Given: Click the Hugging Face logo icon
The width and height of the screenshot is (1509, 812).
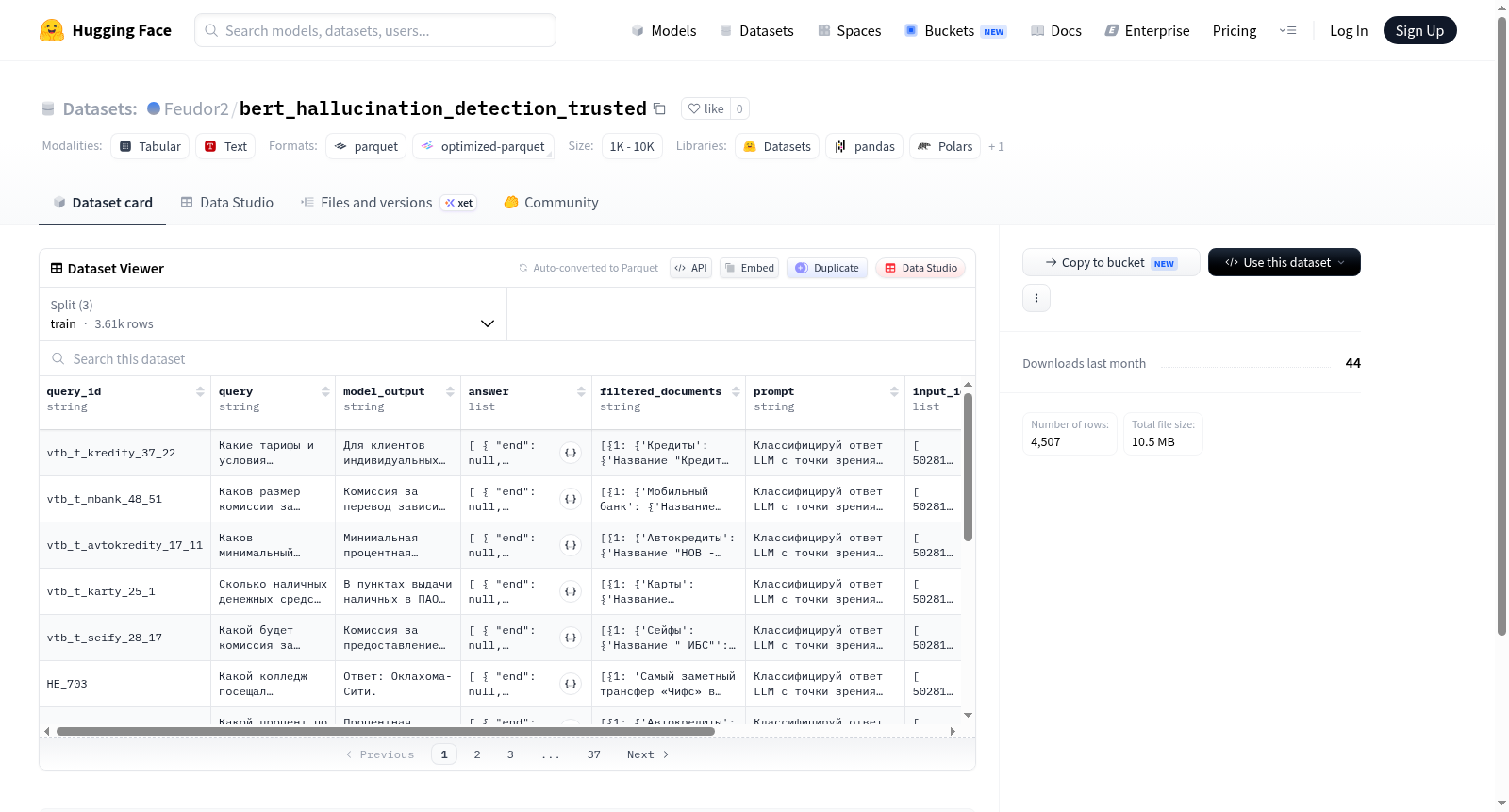Looking at the screenshot, I should (x=52, y=30).
